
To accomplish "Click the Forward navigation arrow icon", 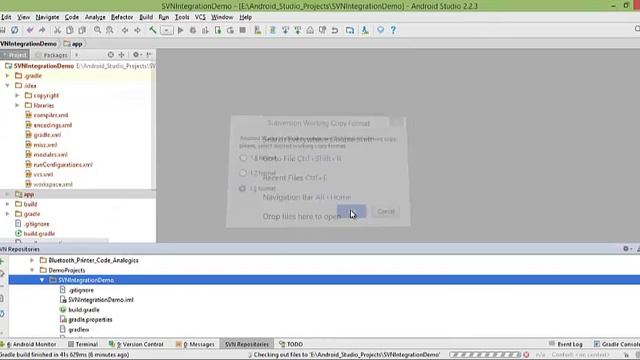I will click(137, 30).
